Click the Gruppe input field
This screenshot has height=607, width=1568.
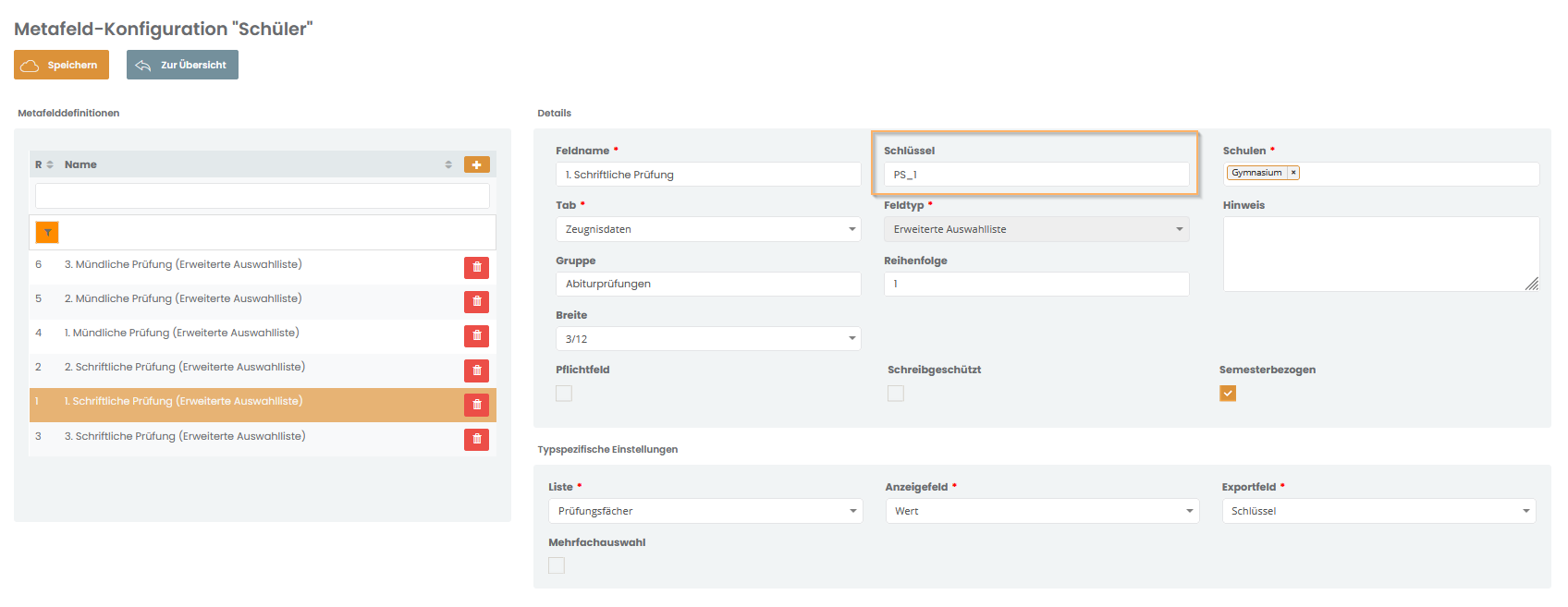point(708,284)
